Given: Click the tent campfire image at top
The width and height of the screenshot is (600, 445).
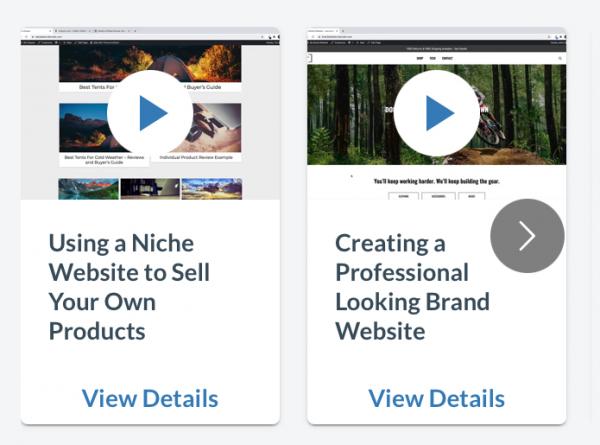Looking at the screenshot, I should (x=150, y=63).
